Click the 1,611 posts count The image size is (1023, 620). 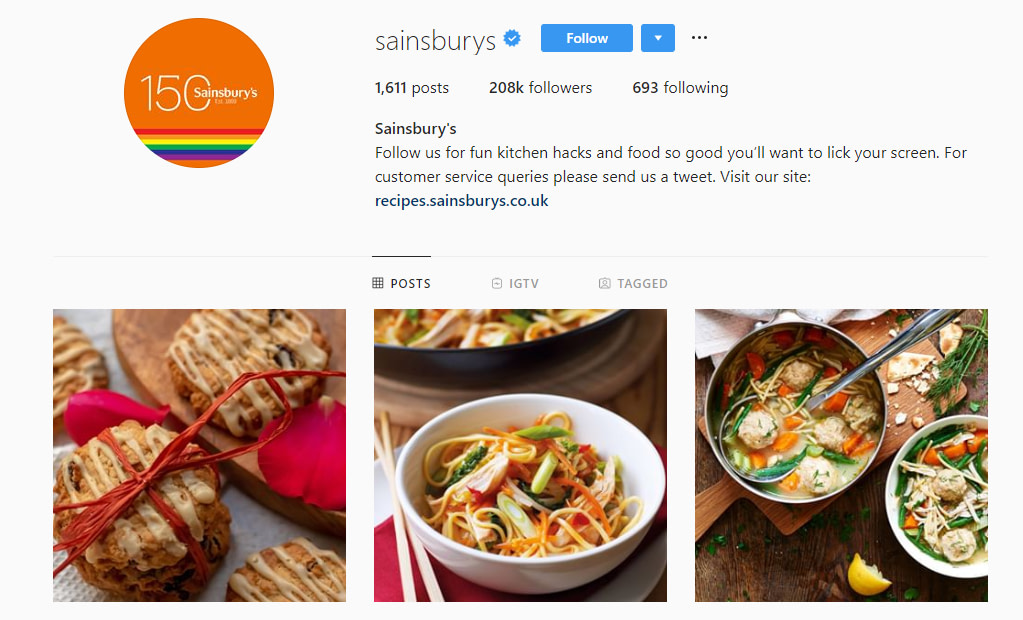point(412,88)
